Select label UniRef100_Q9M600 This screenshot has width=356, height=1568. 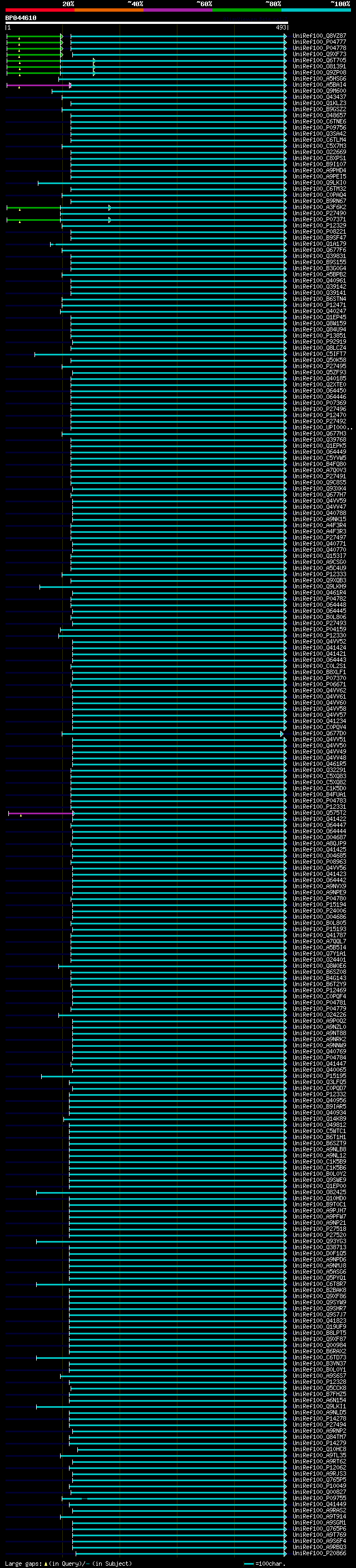[319, 91]
